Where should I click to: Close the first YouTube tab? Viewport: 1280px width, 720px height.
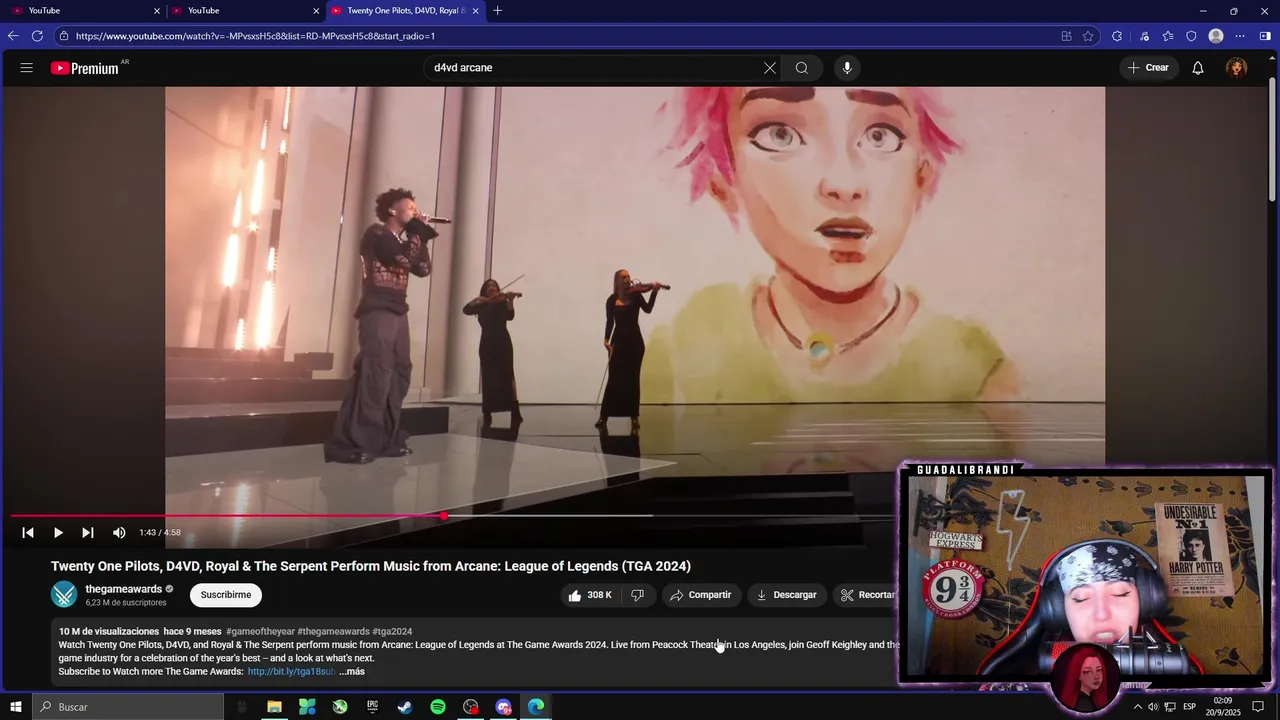tap(157, 11)
